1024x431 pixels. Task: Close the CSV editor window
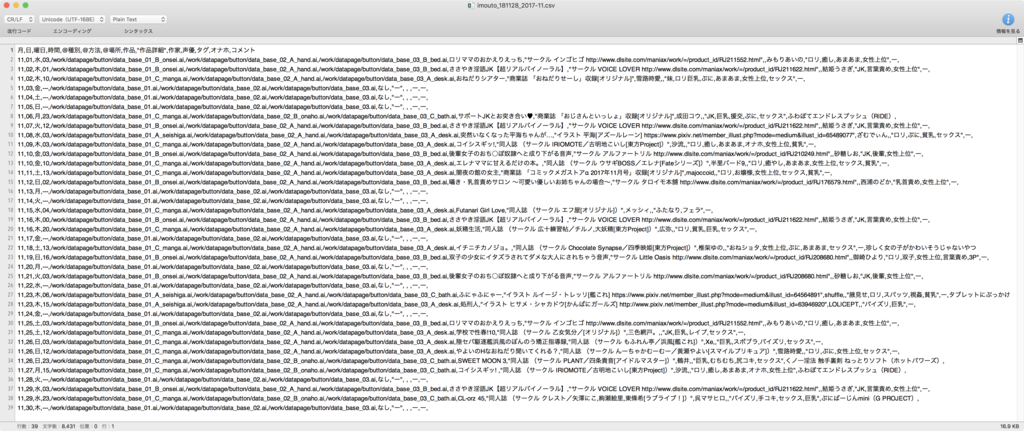point(6,5)
